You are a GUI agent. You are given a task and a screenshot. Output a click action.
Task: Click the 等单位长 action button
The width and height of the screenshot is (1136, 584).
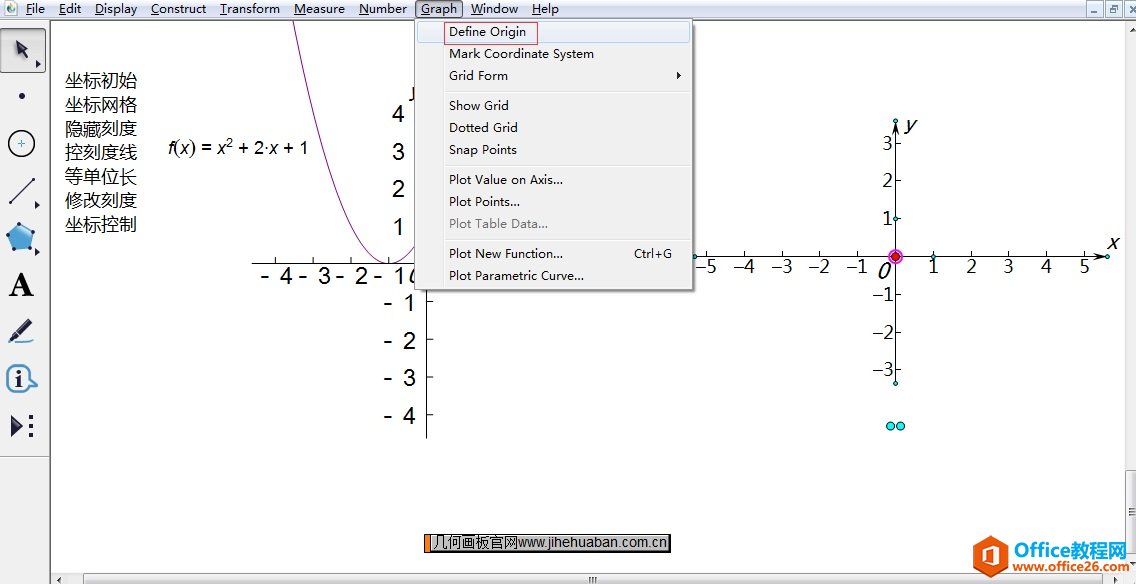(101, 176)
